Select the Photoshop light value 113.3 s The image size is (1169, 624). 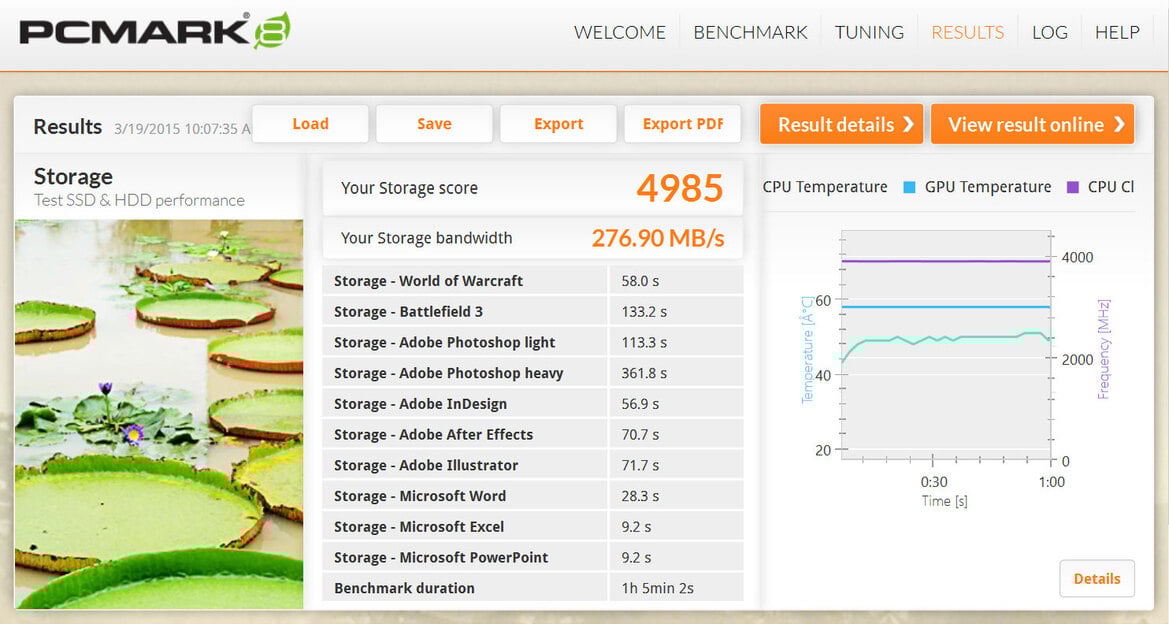[x=644, y=342]
